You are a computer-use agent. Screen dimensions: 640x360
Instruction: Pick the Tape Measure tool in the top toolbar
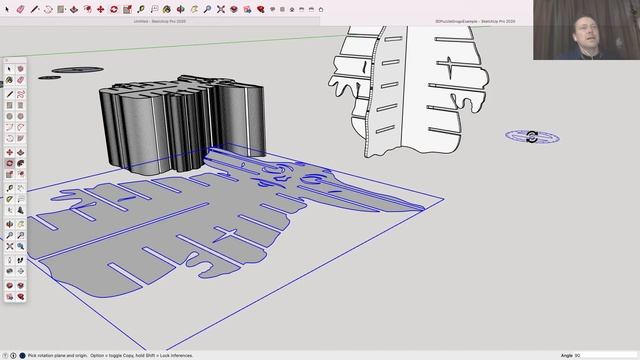click(141, 9)
